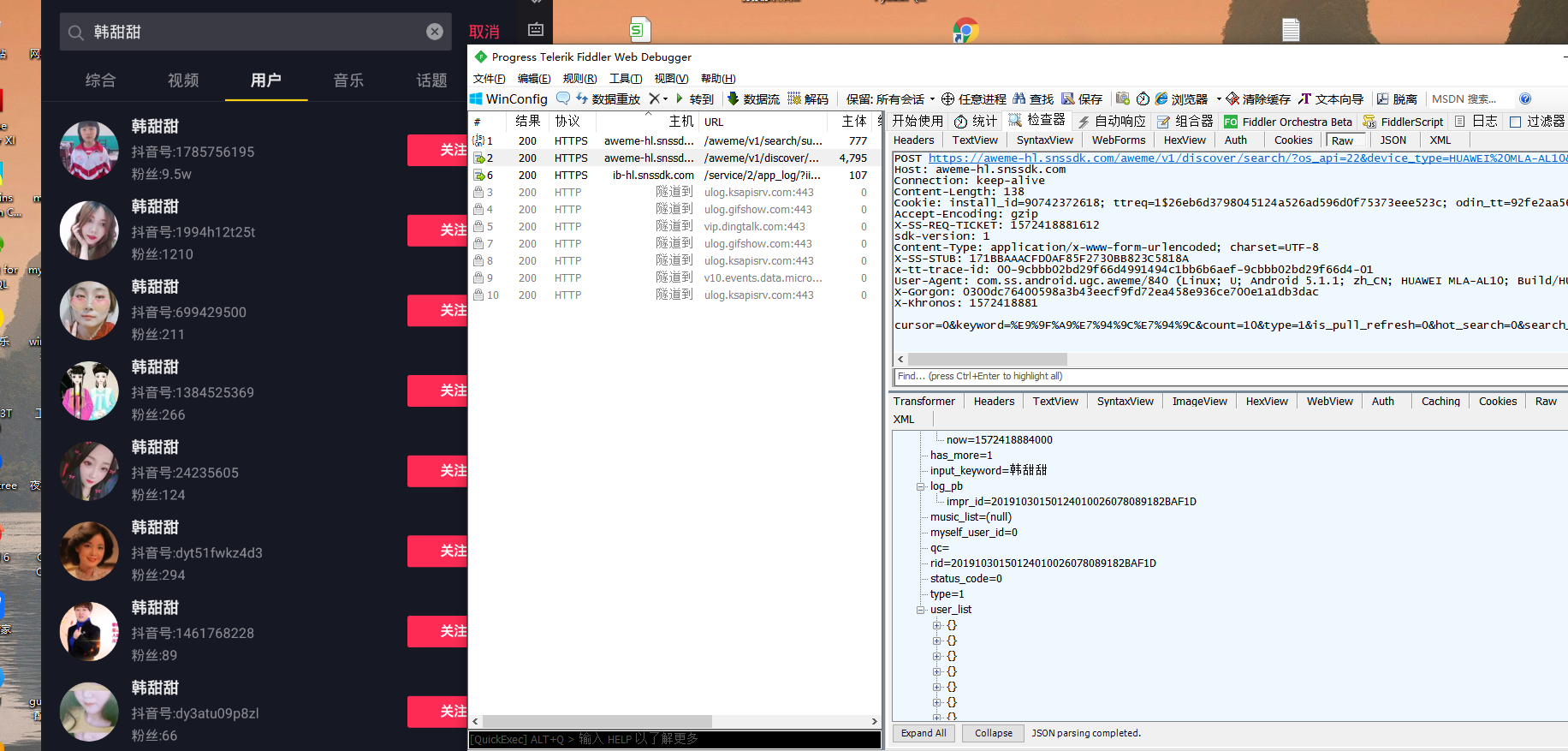
Task: Open the 文件(F) menu
Action: 490,79
